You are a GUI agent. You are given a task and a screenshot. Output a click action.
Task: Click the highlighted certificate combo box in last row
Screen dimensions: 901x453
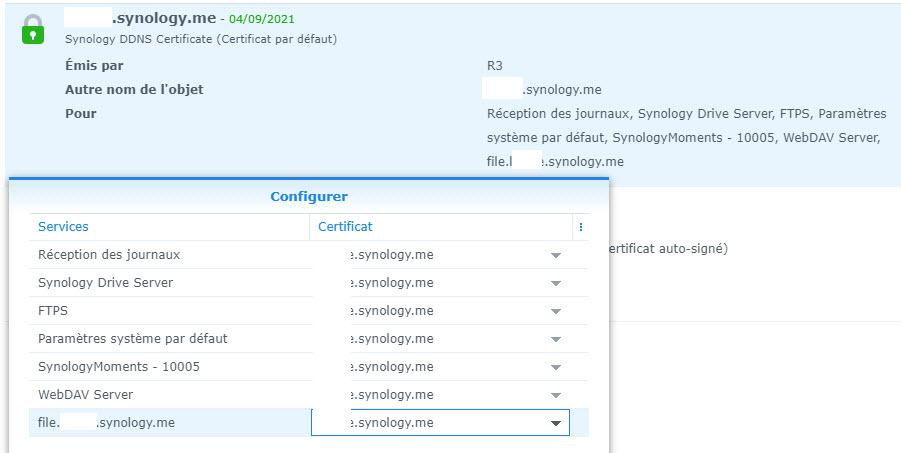tap(440, 423)
